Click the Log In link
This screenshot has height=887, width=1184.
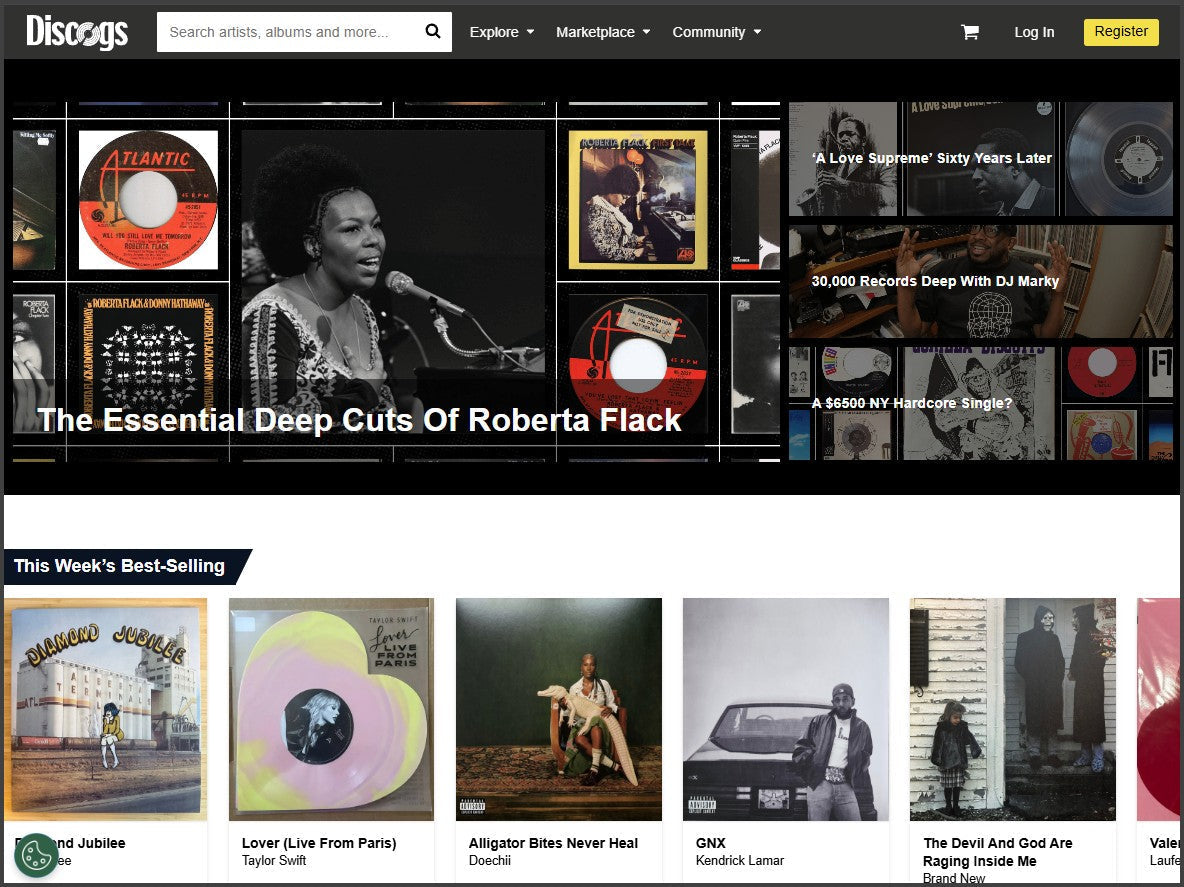[x=1034, y=32]
